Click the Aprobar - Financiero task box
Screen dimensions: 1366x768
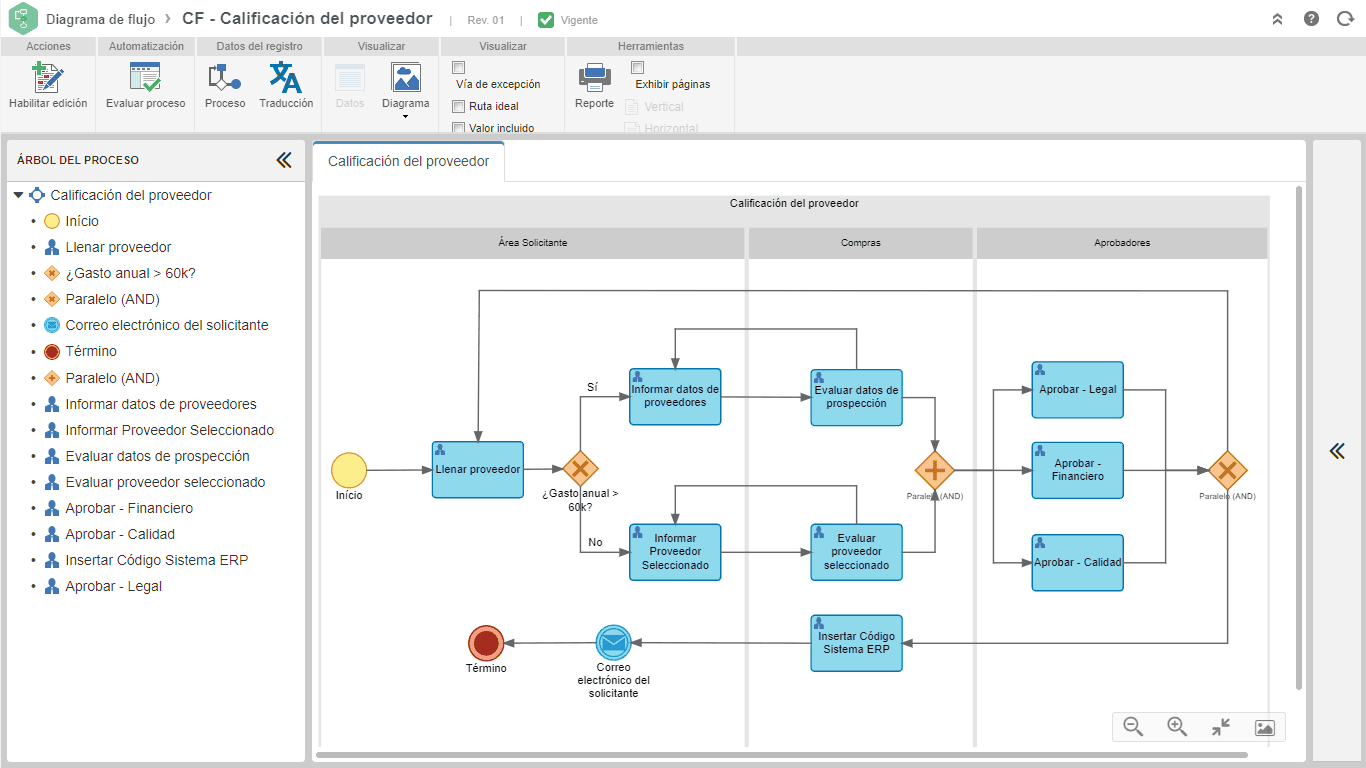(x=1078, y=471)
